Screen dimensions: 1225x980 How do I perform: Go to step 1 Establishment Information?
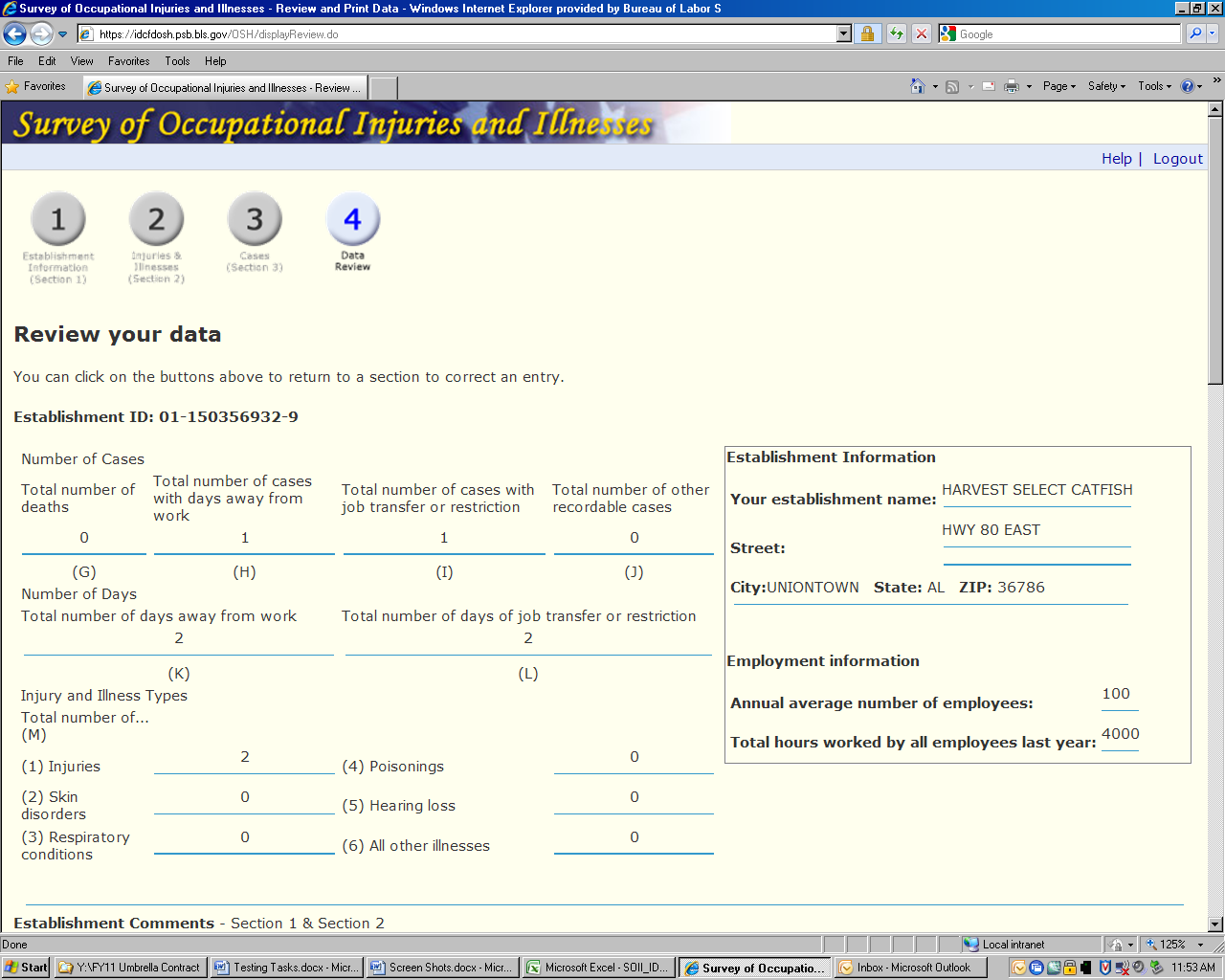coord(58,236)
